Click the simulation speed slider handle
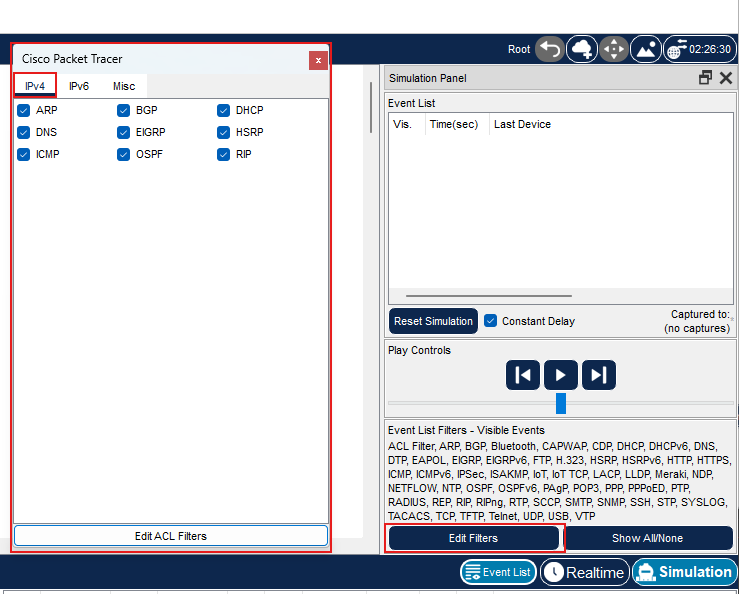739x594 pixels. pyautogui.click(x=561, y=403)
